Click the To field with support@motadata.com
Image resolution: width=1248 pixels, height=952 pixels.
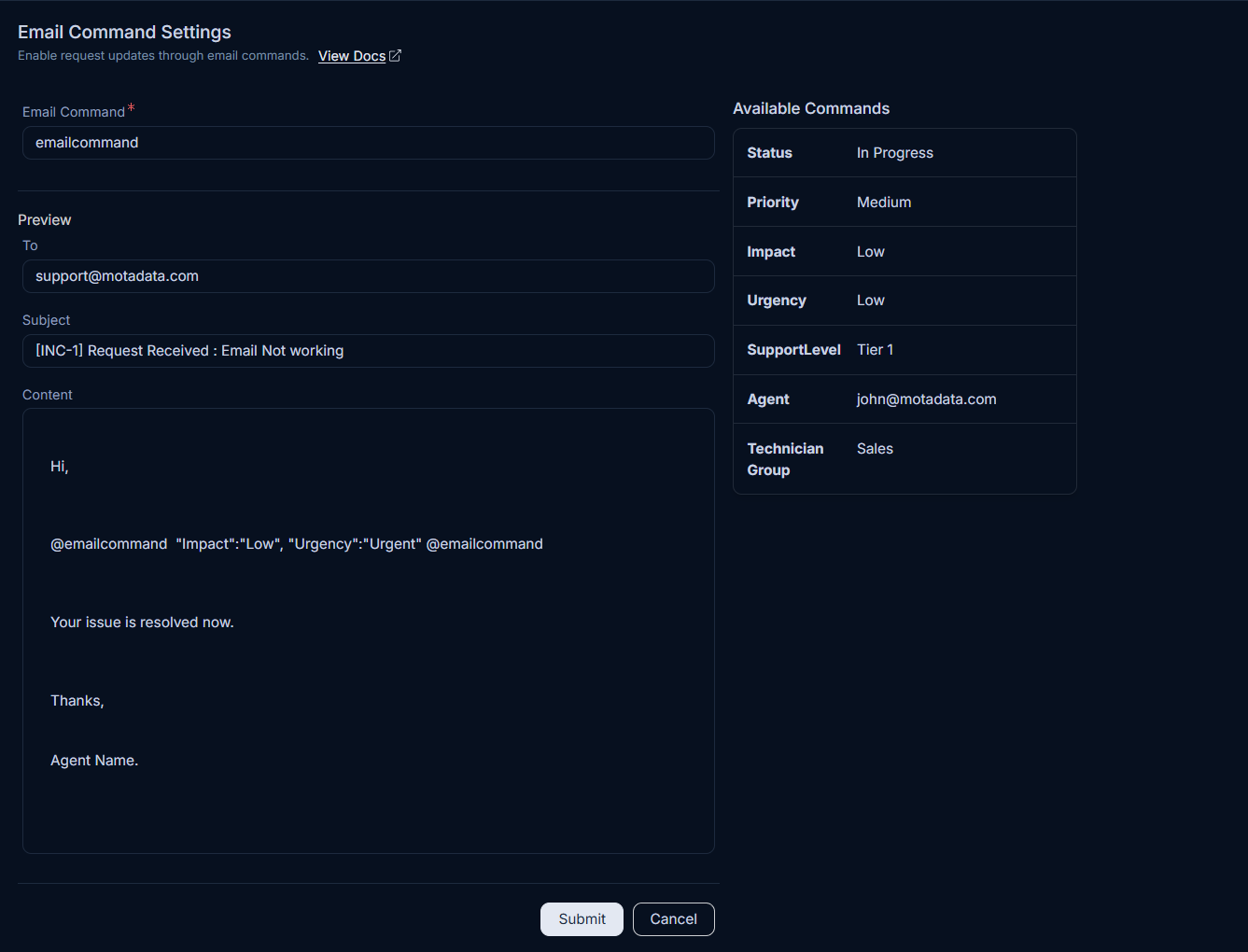click(x=369, y=276)
